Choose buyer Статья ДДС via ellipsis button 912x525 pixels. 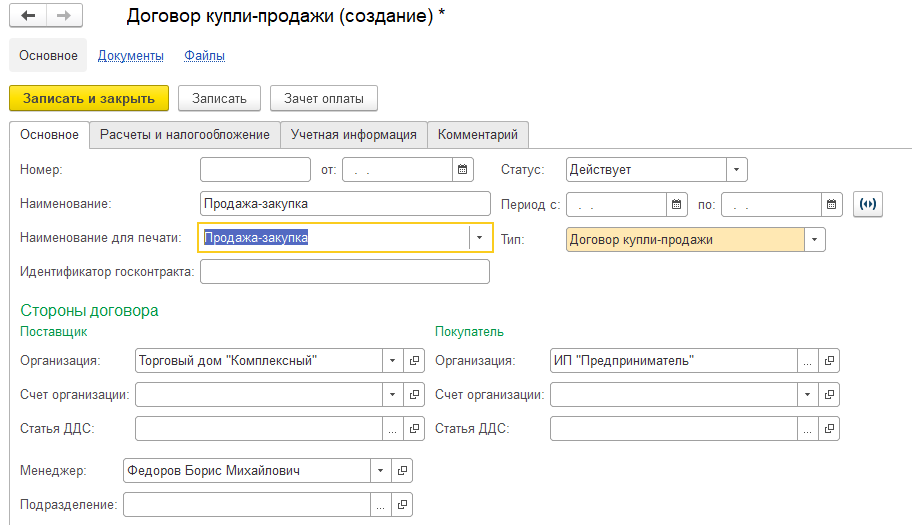(807, 429)
